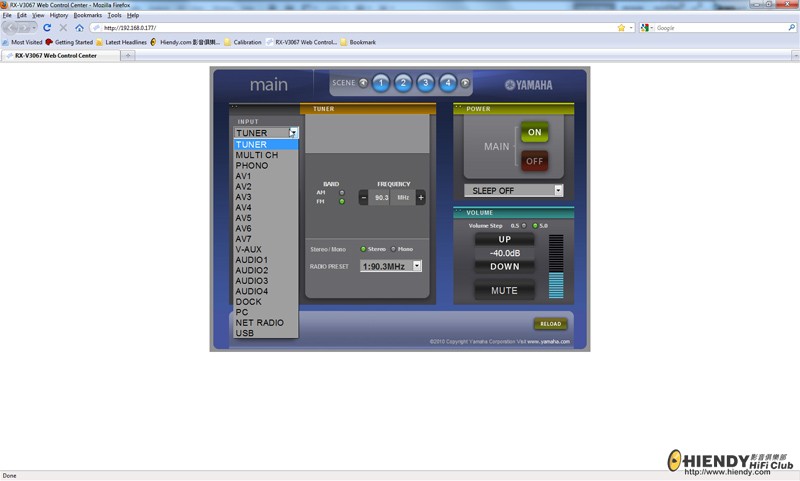
Task: Click the volume level meter
Action: pos(556,266)
